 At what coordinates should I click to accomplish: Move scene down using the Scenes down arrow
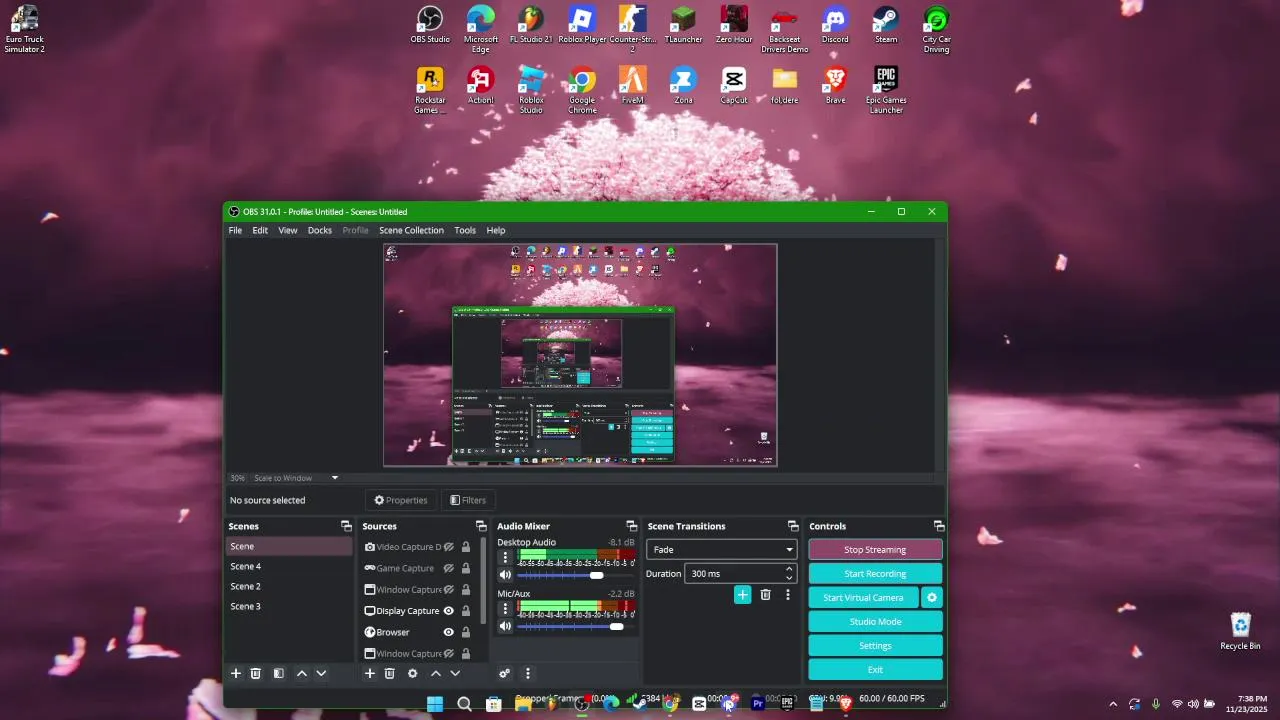point(321,674)
